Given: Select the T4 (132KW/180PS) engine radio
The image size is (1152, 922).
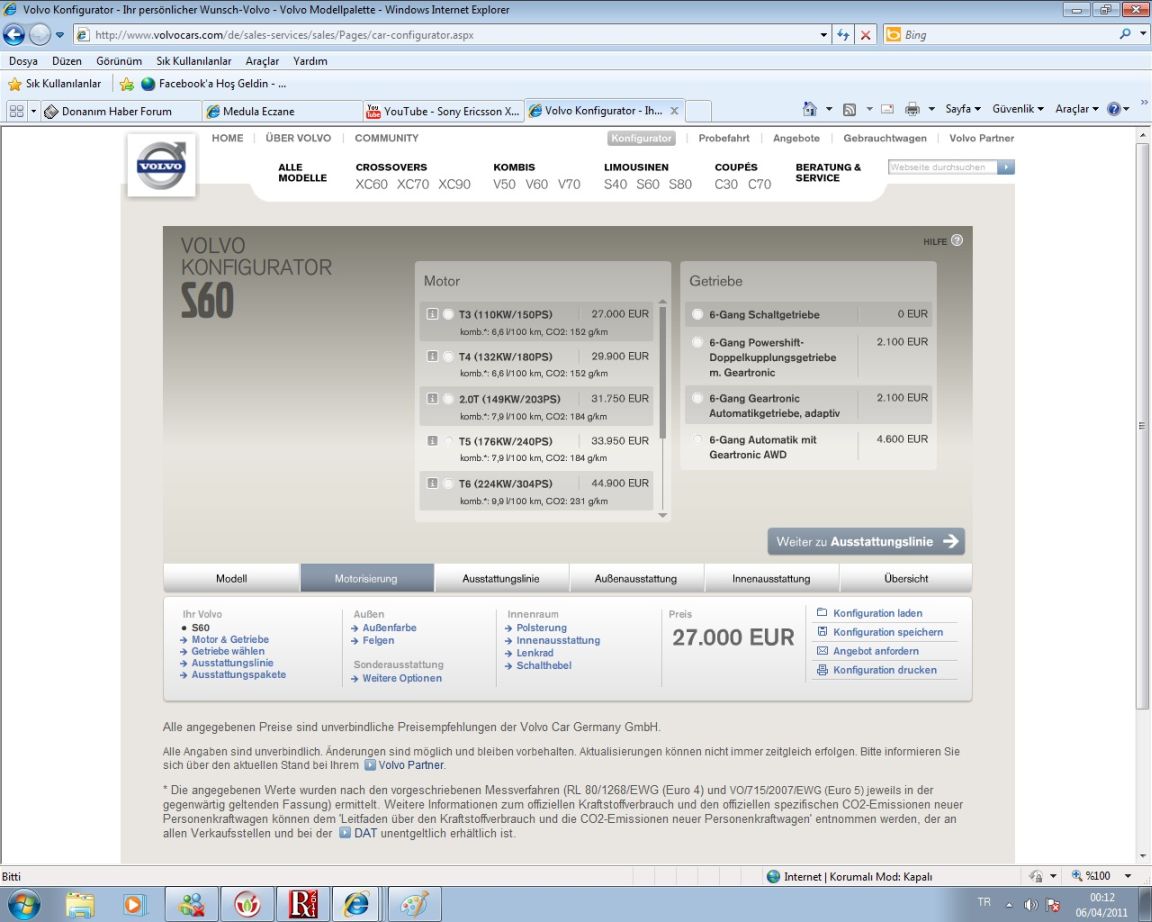Looking at the screenshot, I should pyautogui.click(x=448, y=356).
